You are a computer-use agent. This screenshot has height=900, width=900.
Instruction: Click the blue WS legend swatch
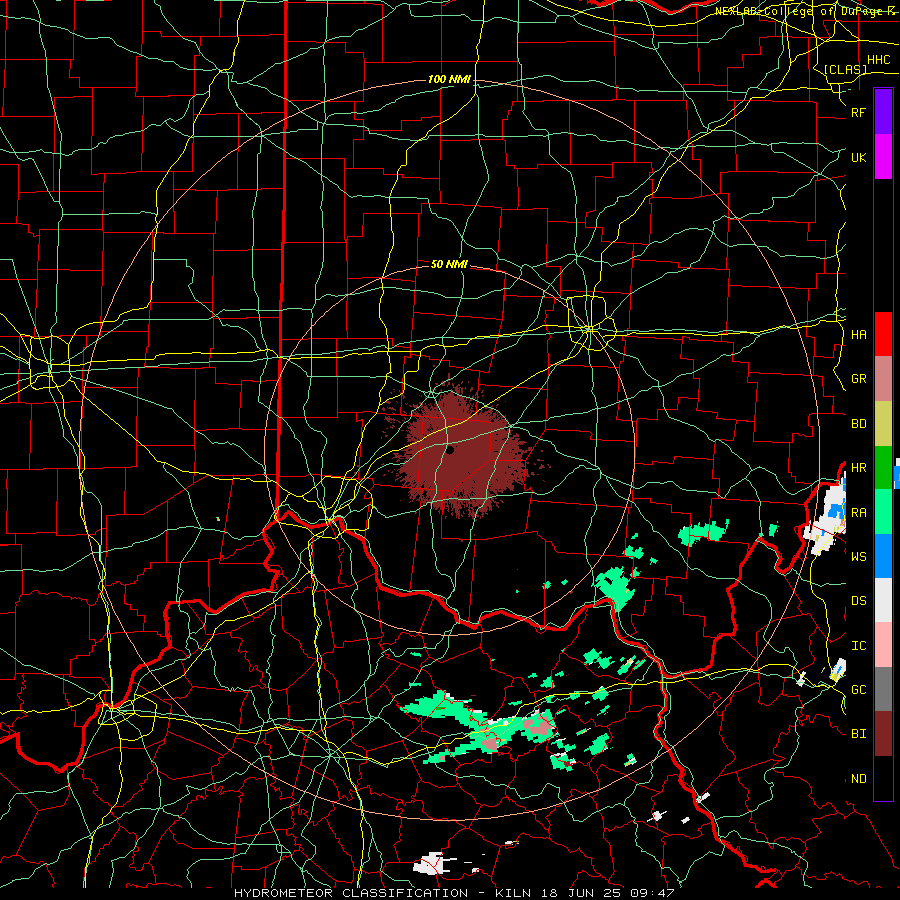tap(883, 556)
